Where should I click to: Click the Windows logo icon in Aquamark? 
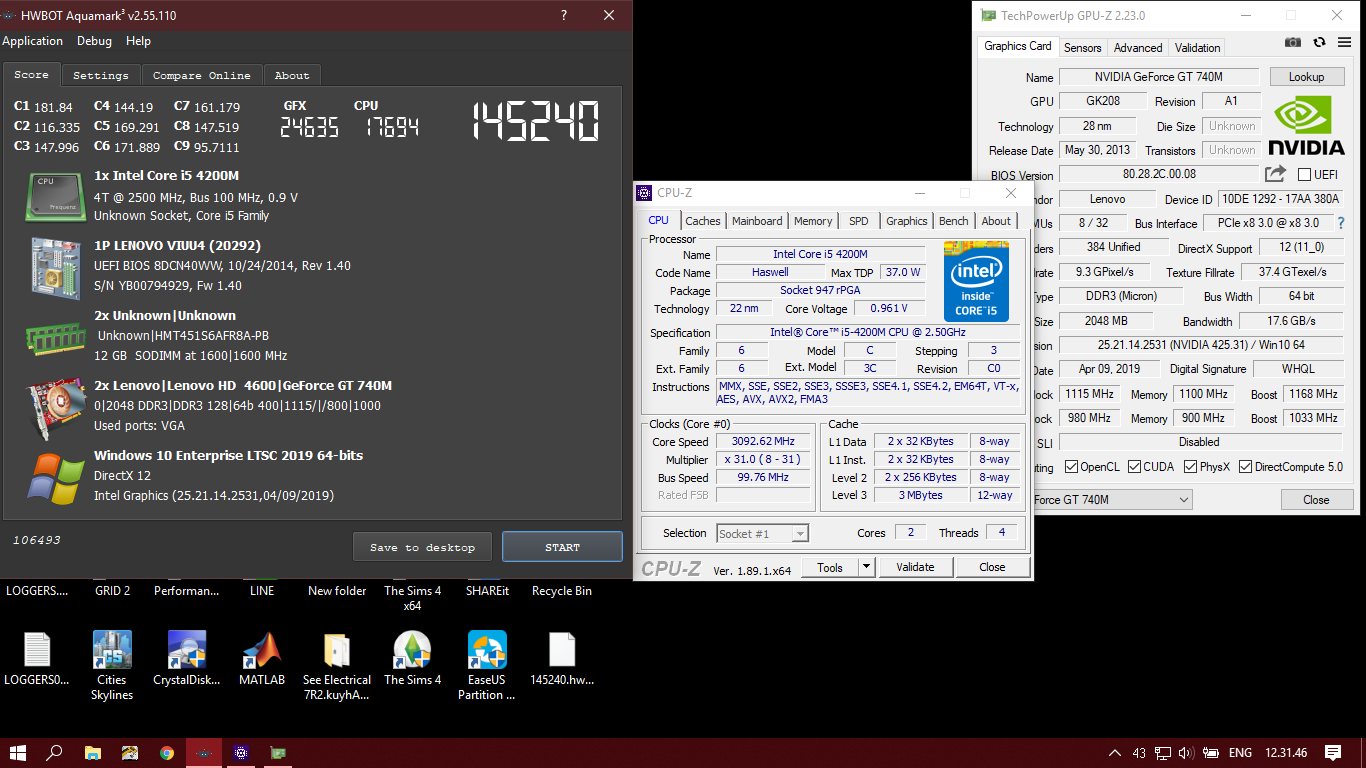tap(55, 478)
